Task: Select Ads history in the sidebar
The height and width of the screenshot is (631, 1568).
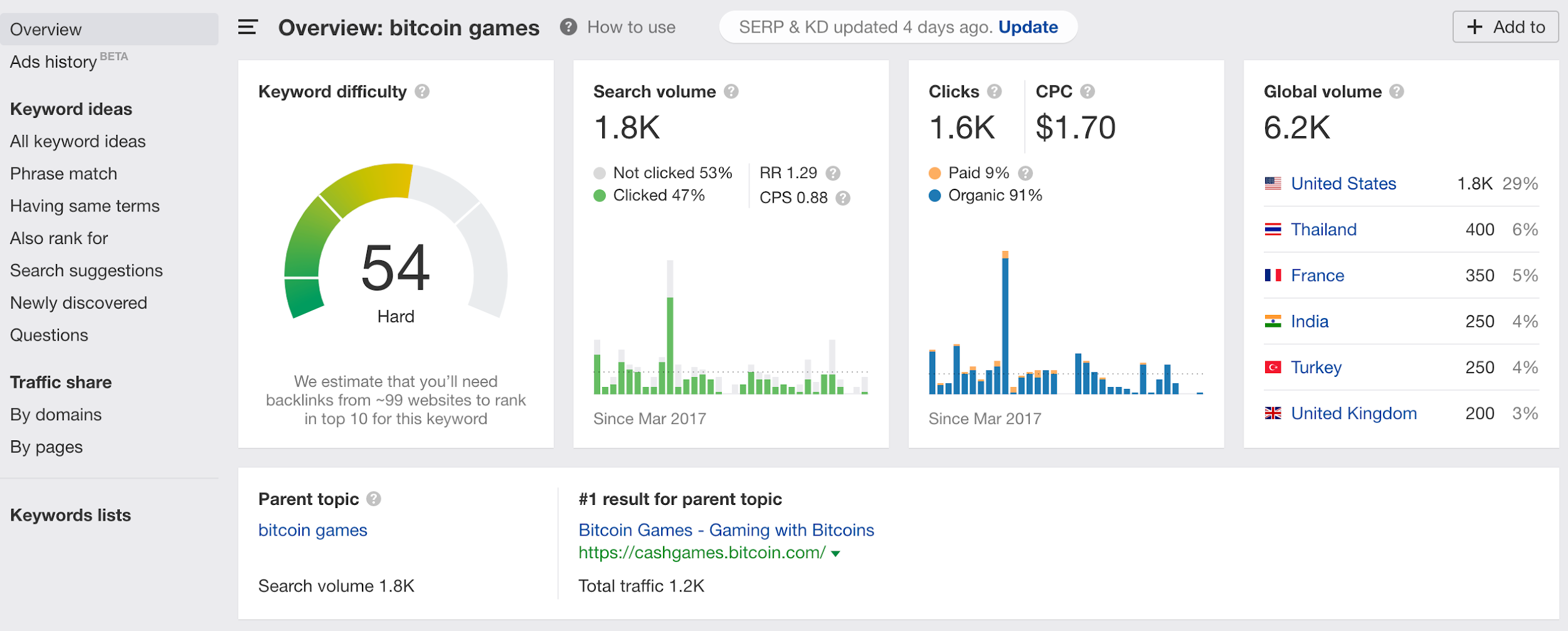Action: pyautogui.click(x=53, y=62)
